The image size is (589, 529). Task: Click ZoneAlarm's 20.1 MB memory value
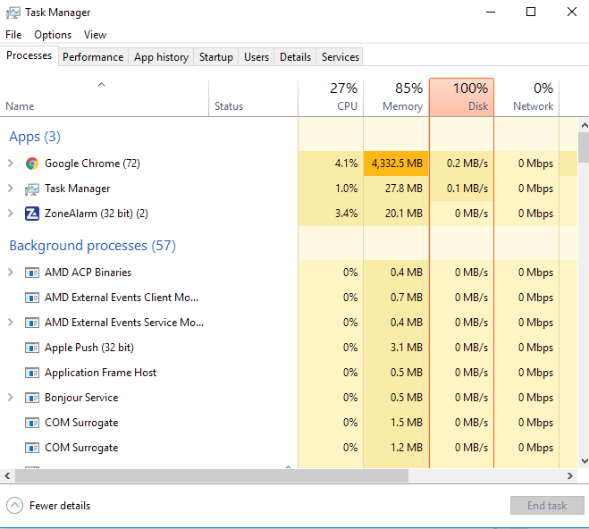coord(404,213)
